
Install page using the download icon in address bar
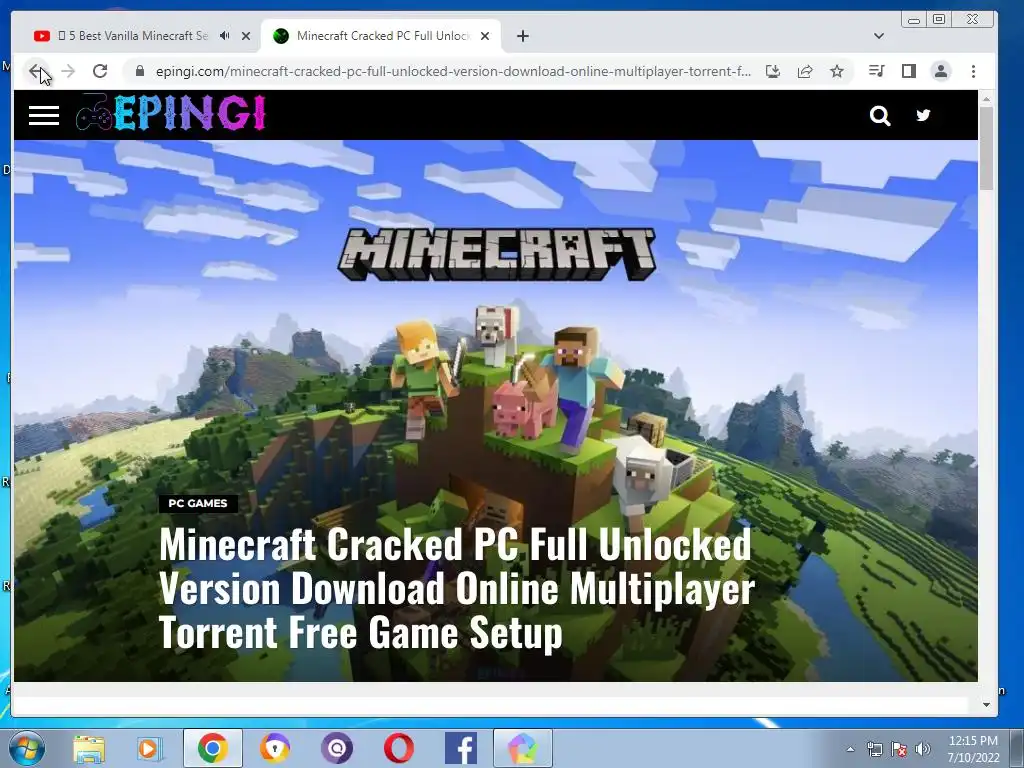[x=773, y=71]
